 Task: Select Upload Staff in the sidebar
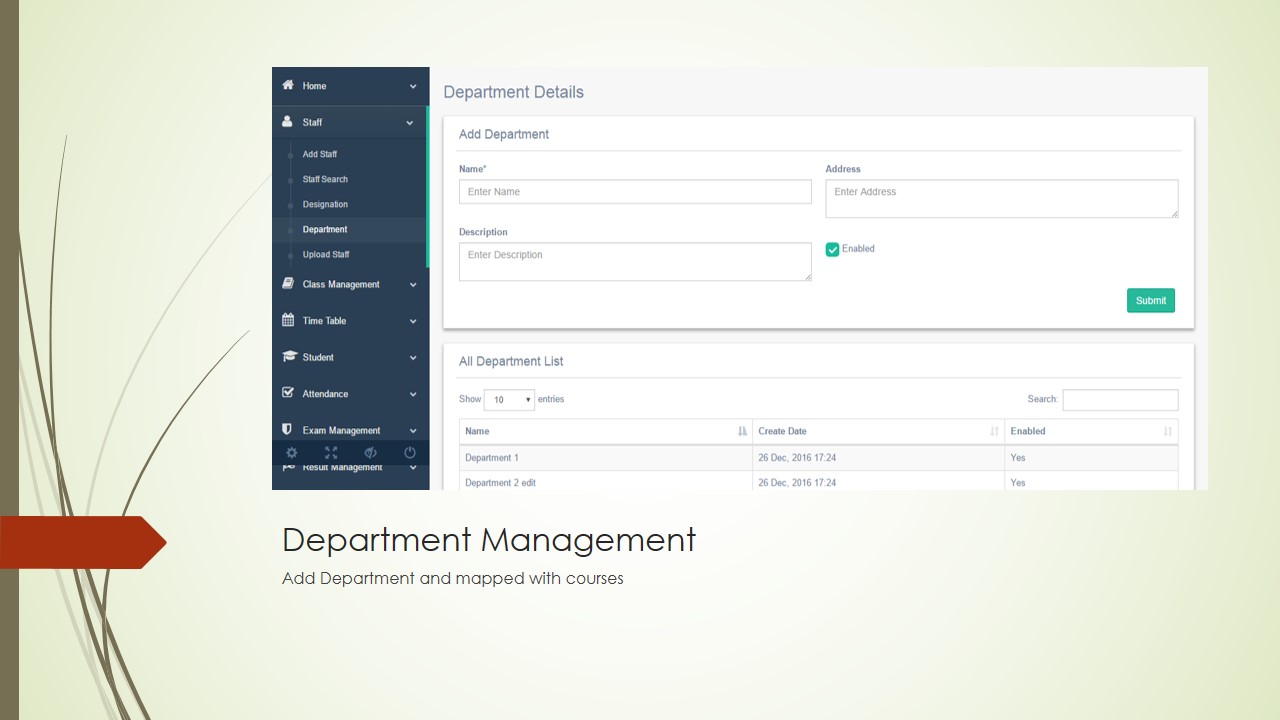point(326,254)
